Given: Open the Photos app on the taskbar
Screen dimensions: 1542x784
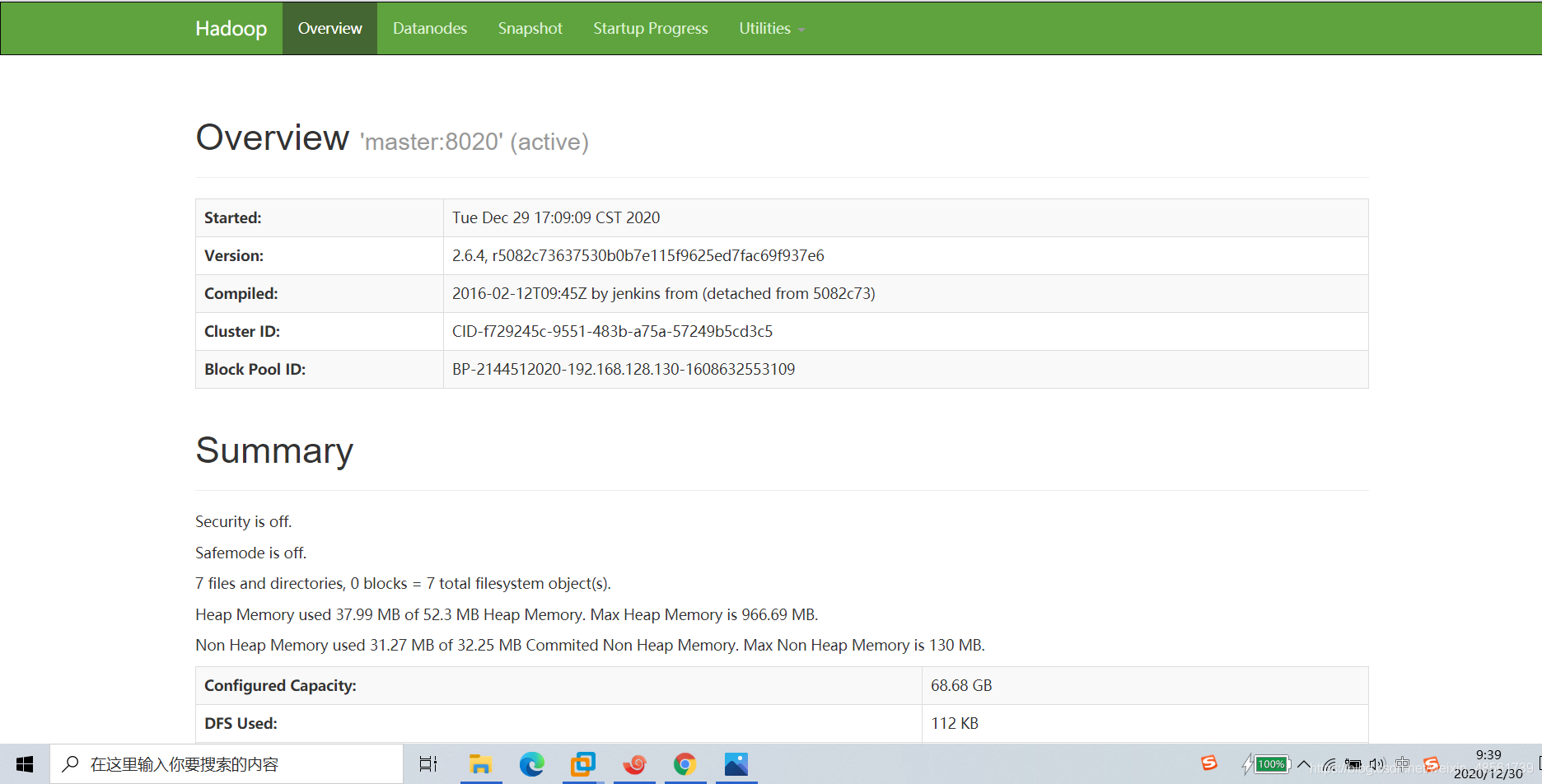Looking at the screenshot, I should pos(736,764).
